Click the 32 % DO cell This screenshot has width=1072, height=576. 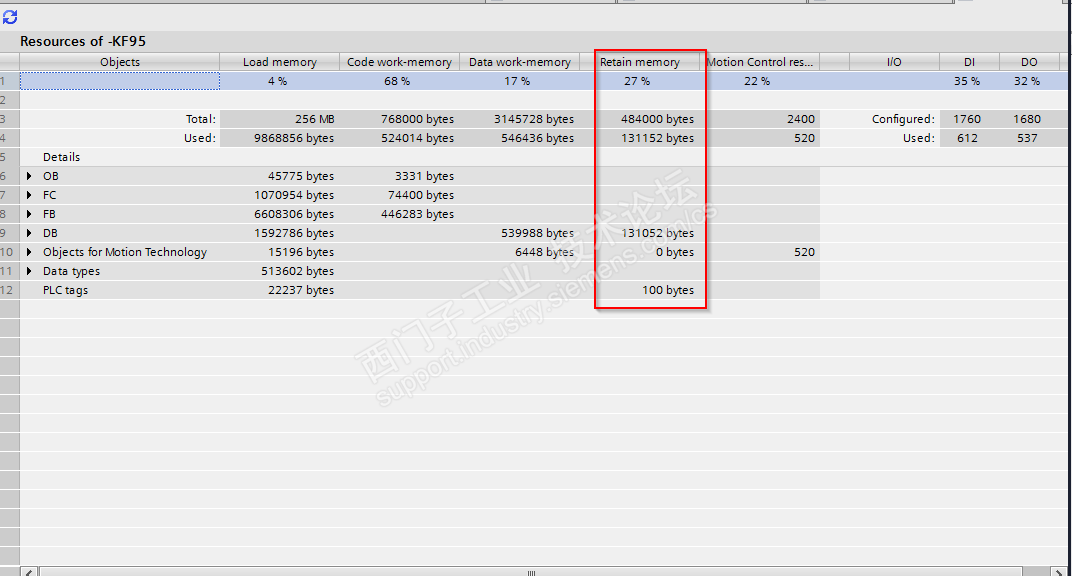pyautogui.click(x=1028, y=81)
